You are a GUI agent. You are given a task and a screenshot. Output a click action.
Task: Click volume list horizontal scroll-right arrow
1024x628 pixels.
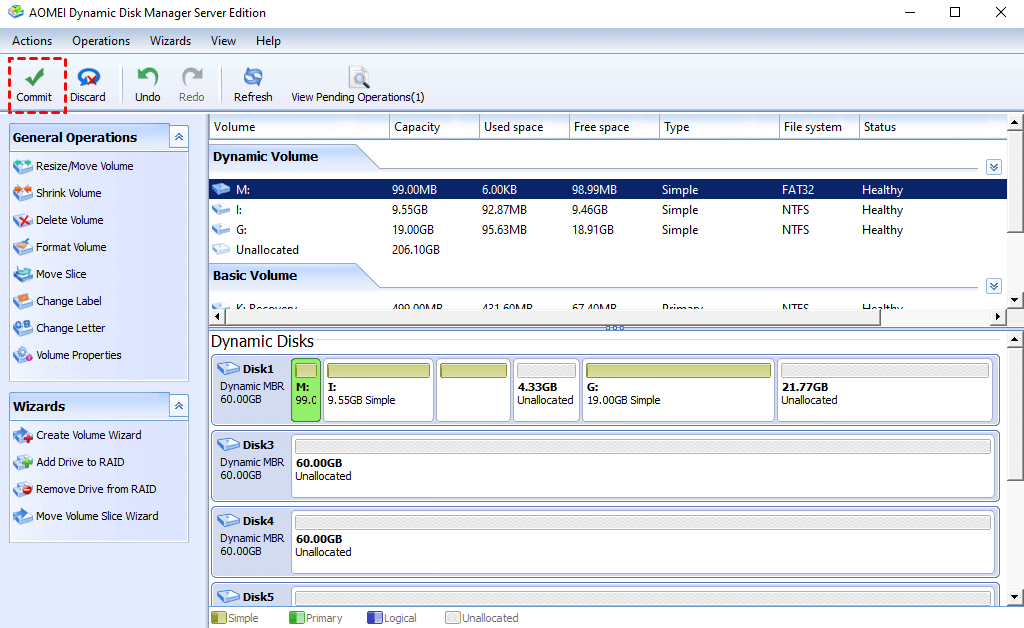[997, 317]
